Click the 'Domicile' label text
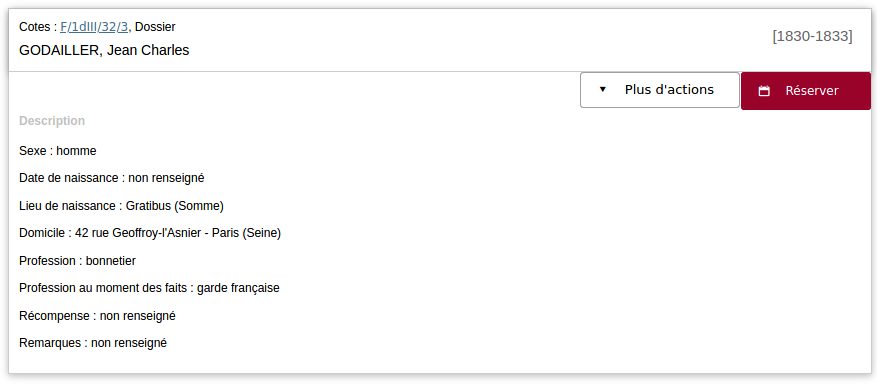Image resolution: width=877 pixels, height=384 pixels. tap(42, 233)
